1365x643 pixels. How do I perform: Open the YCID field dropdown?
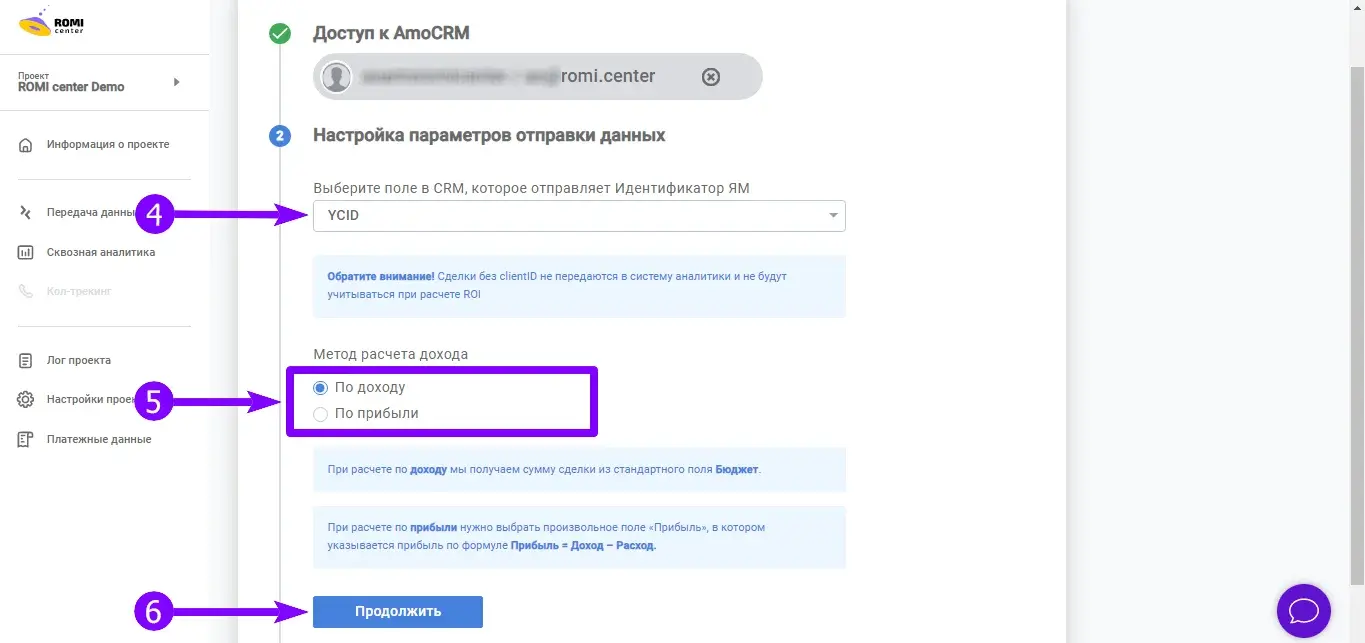[579, 216]
